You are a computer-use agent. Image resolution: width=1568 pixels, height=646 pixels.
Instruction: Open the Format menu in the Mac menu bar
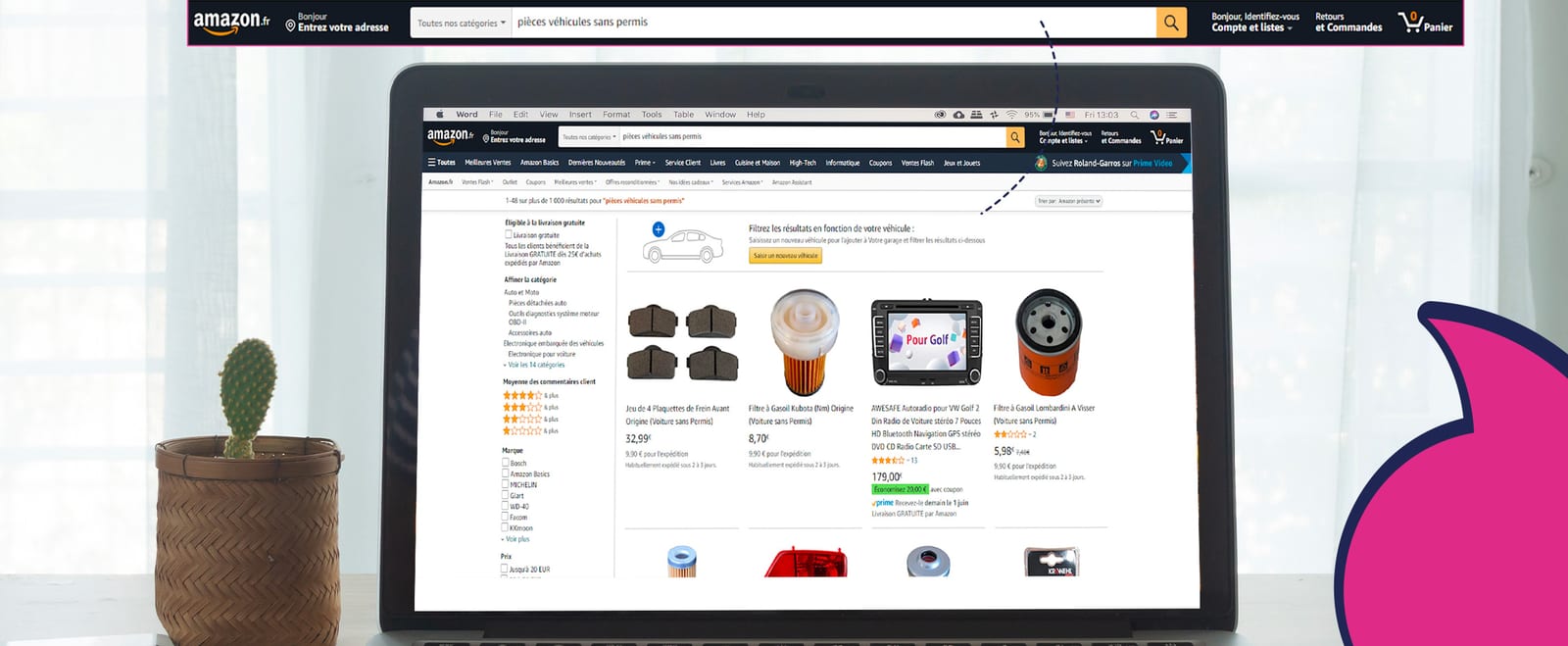[616, 115]
